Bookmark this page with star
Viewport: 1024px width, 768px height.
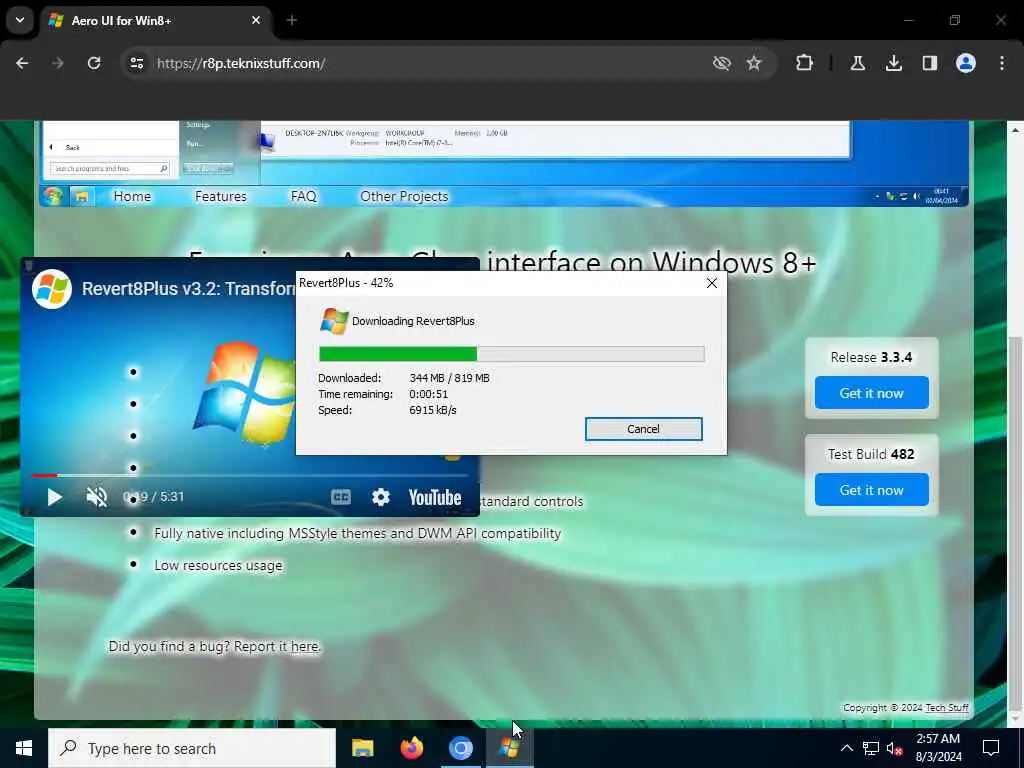pos(754,63)
